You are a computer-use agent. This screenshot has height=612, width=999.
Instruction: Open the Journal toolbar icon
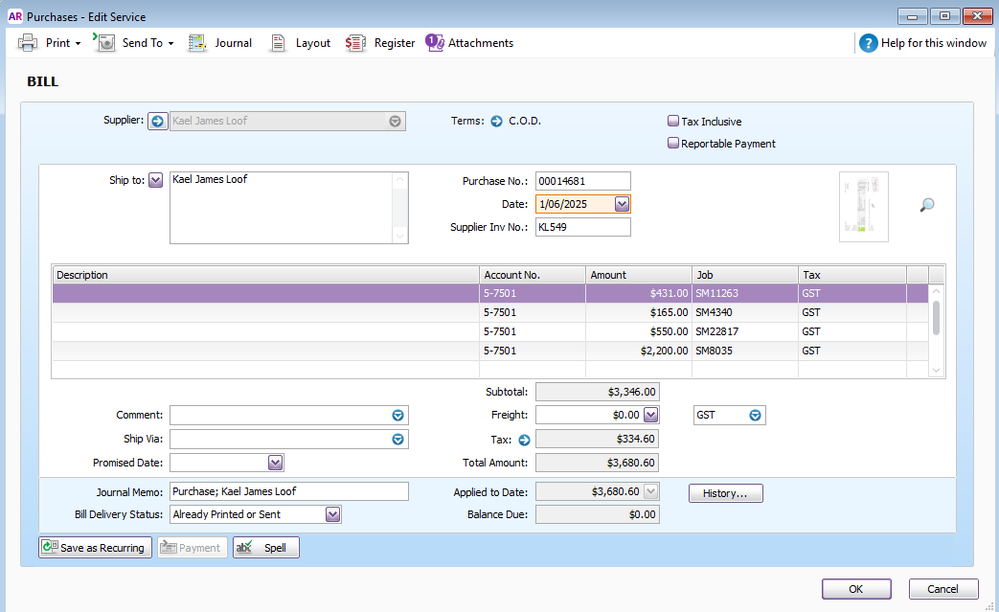(198, 43)
